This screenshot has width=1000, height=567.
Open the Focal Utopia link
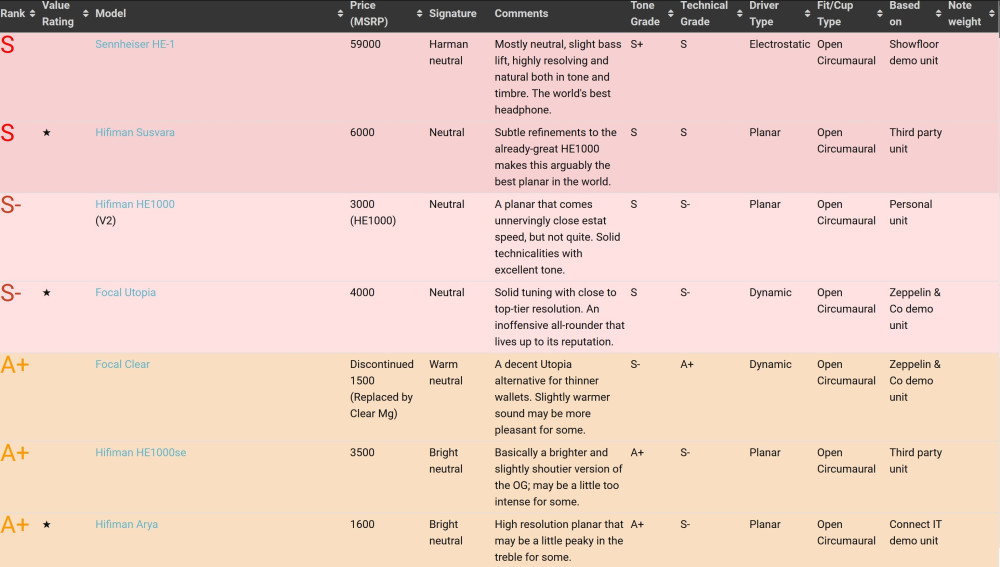click(126, 292)
